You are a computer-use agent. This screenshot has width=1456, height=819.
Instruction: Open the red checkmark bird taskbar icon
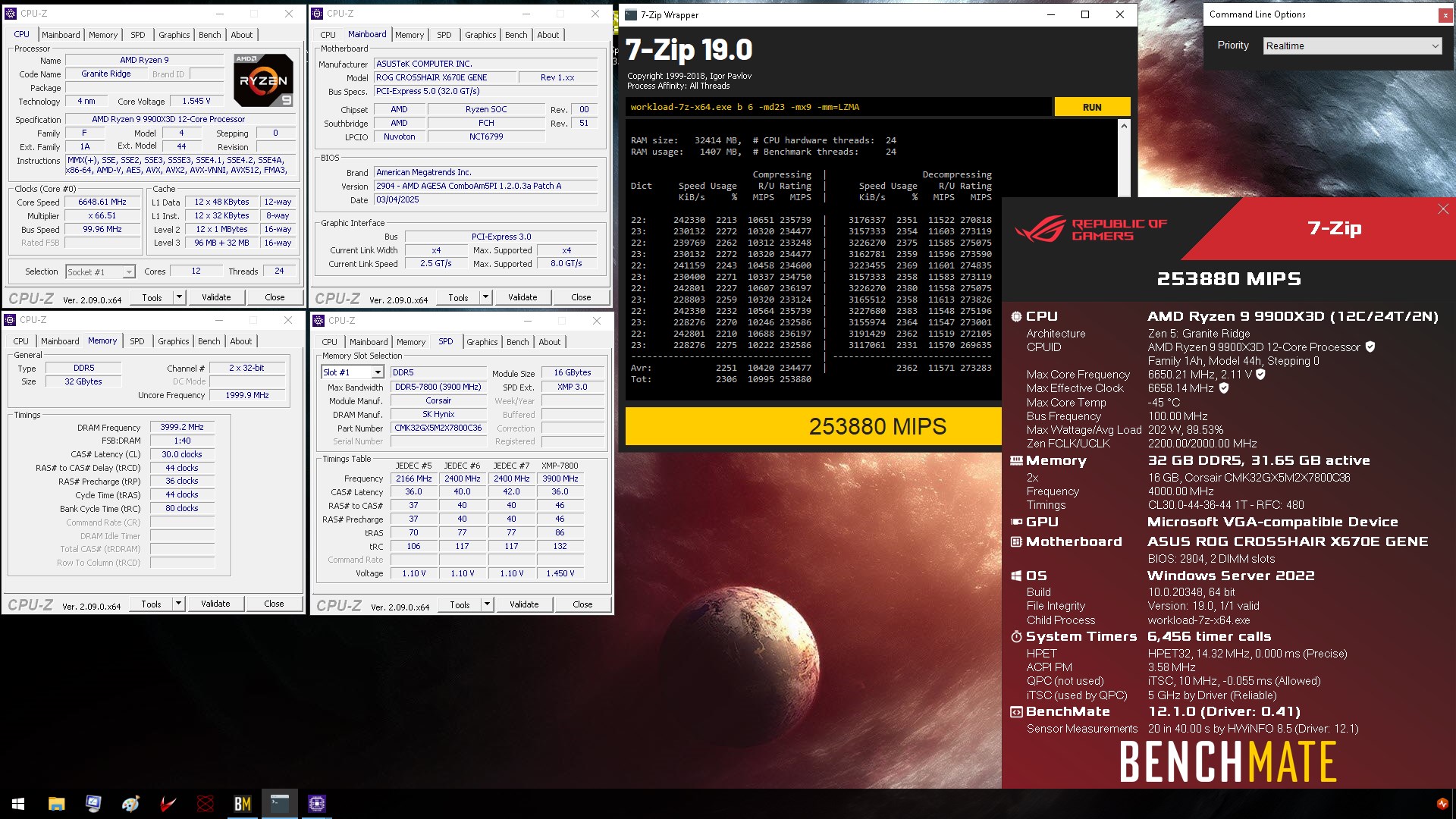pos(168,804)
